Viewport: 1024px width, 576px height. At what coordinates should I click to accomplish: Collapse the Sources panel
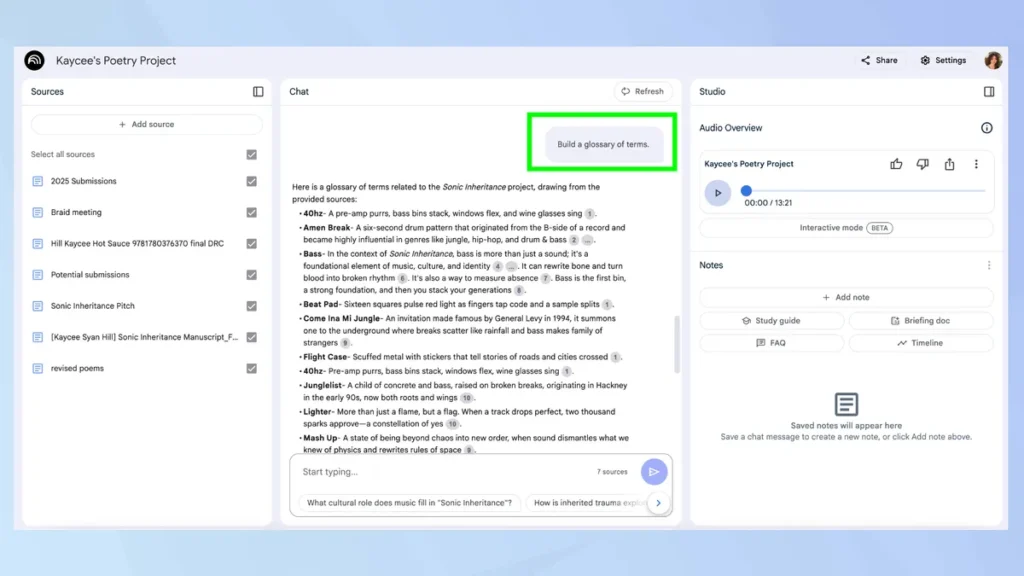point(258,92)
